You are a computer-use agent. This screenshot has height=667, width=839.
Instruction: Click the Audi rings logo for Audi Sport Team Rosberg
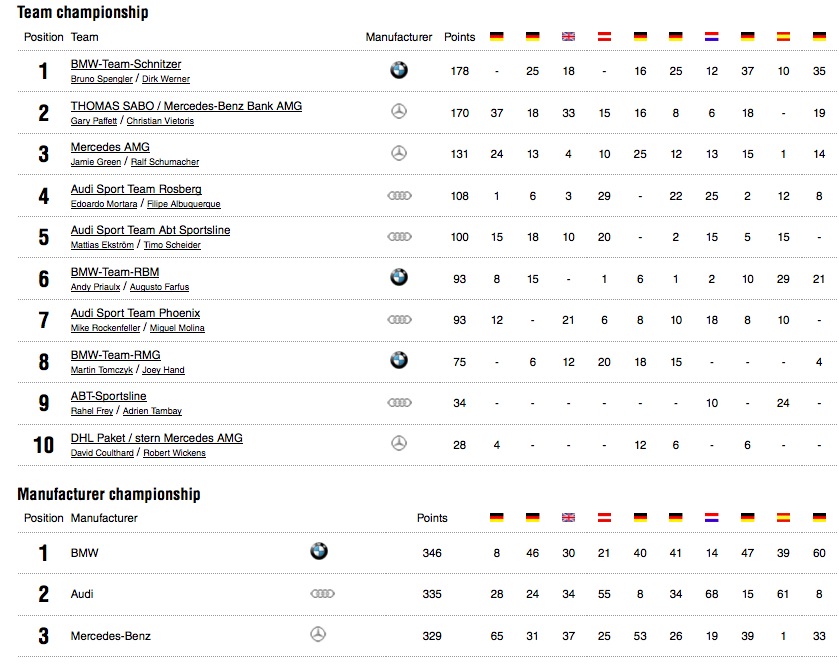399,196
